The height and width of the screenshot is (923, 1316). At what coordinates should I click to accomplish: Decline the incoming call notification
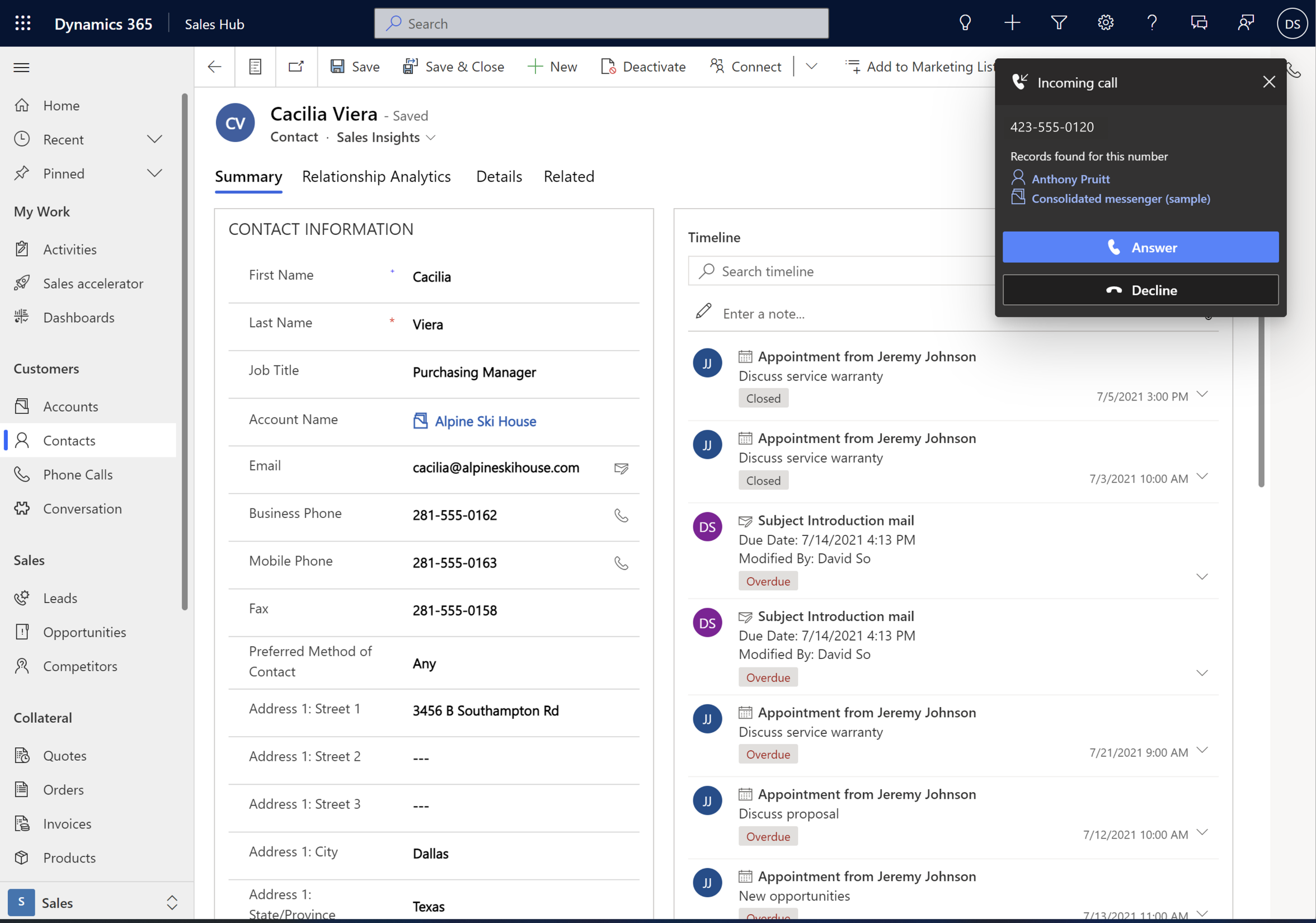(x=1140, y=290)
